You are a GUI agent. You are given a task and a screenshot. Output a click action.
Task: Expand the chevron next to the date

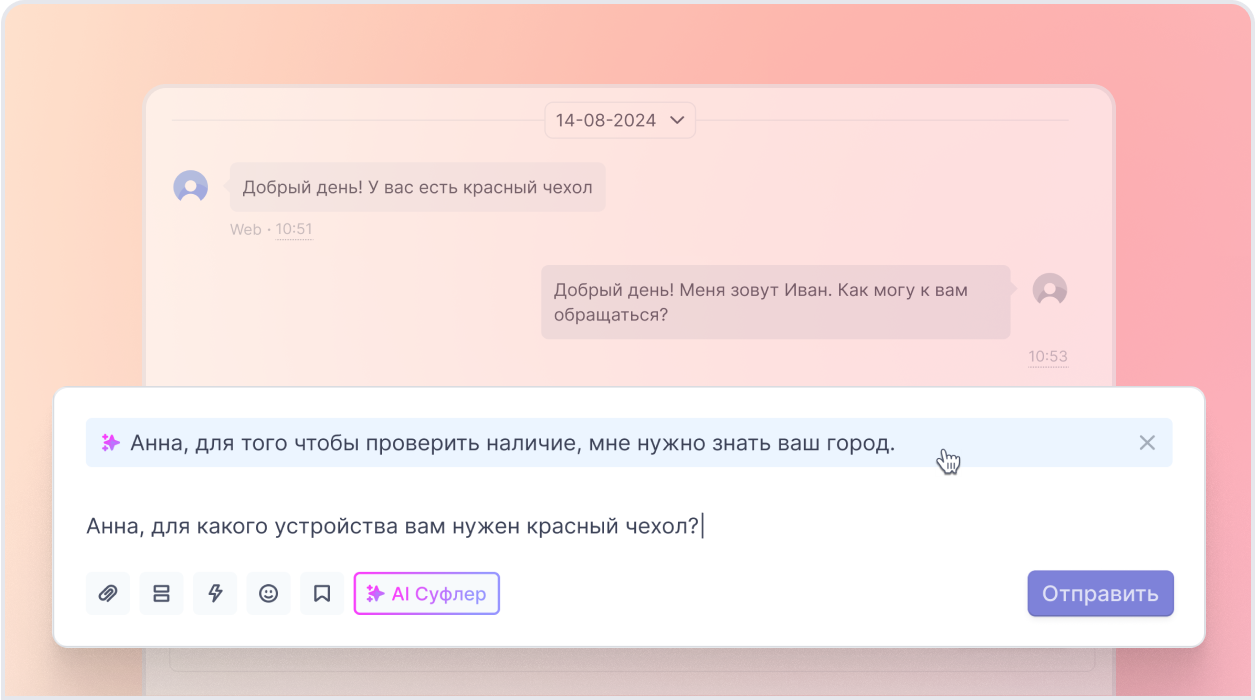677,120
